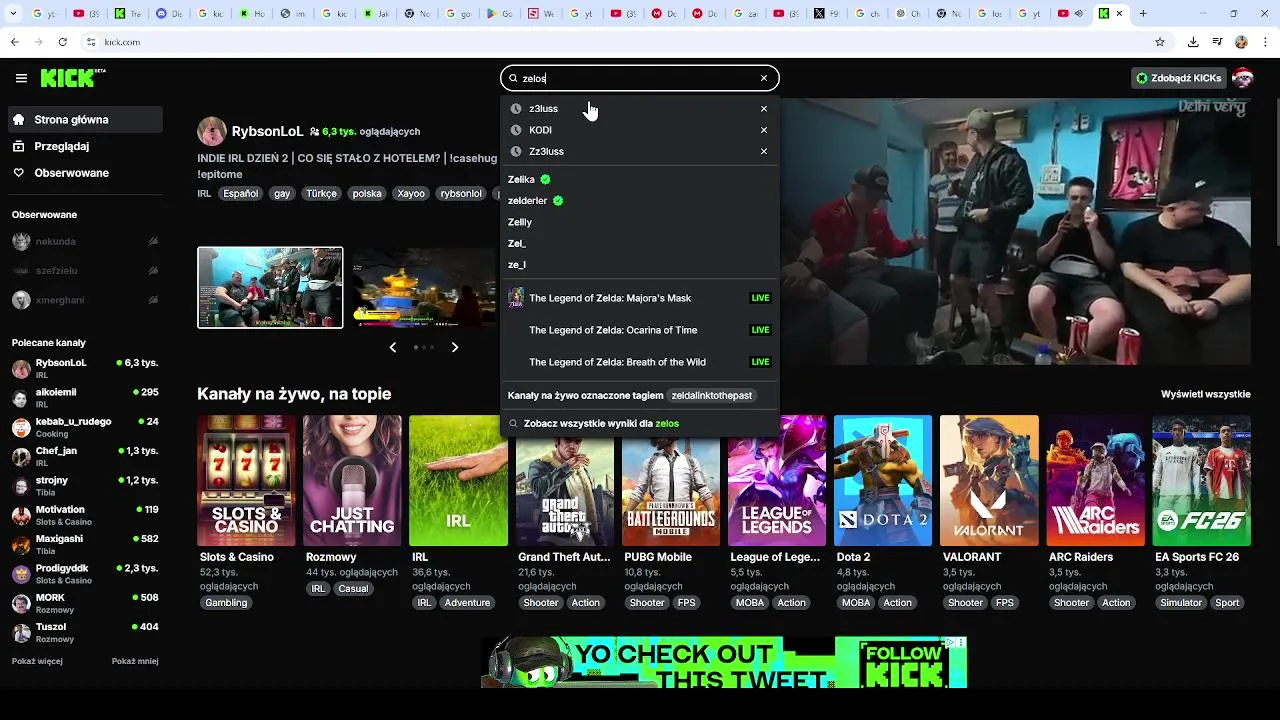Open Przeglądaj in sidebar
Viewport: 1280px width, 720px height.
85,146
